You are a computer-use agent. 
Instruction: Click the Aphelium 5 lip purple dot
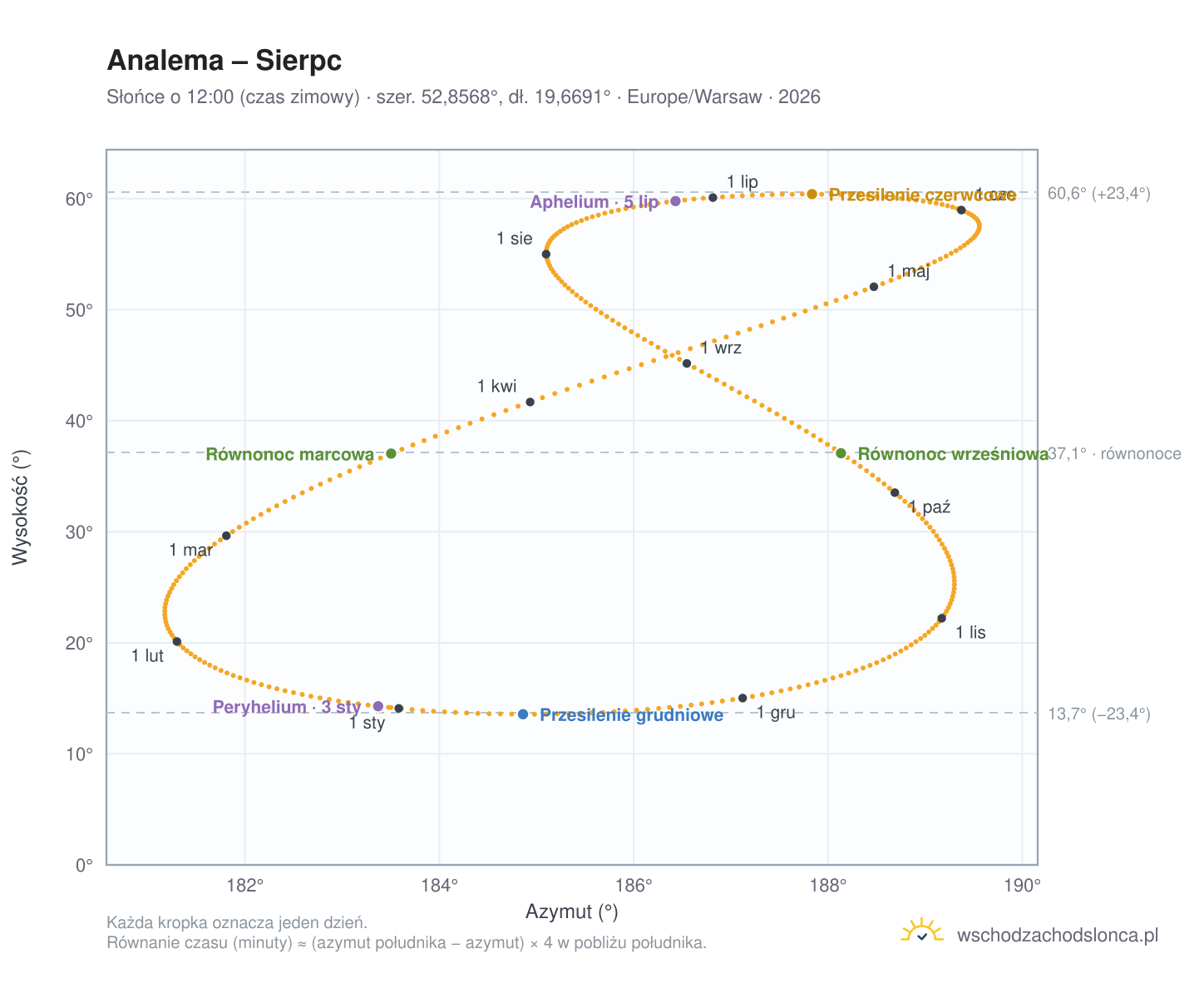(x=675, y=201)
